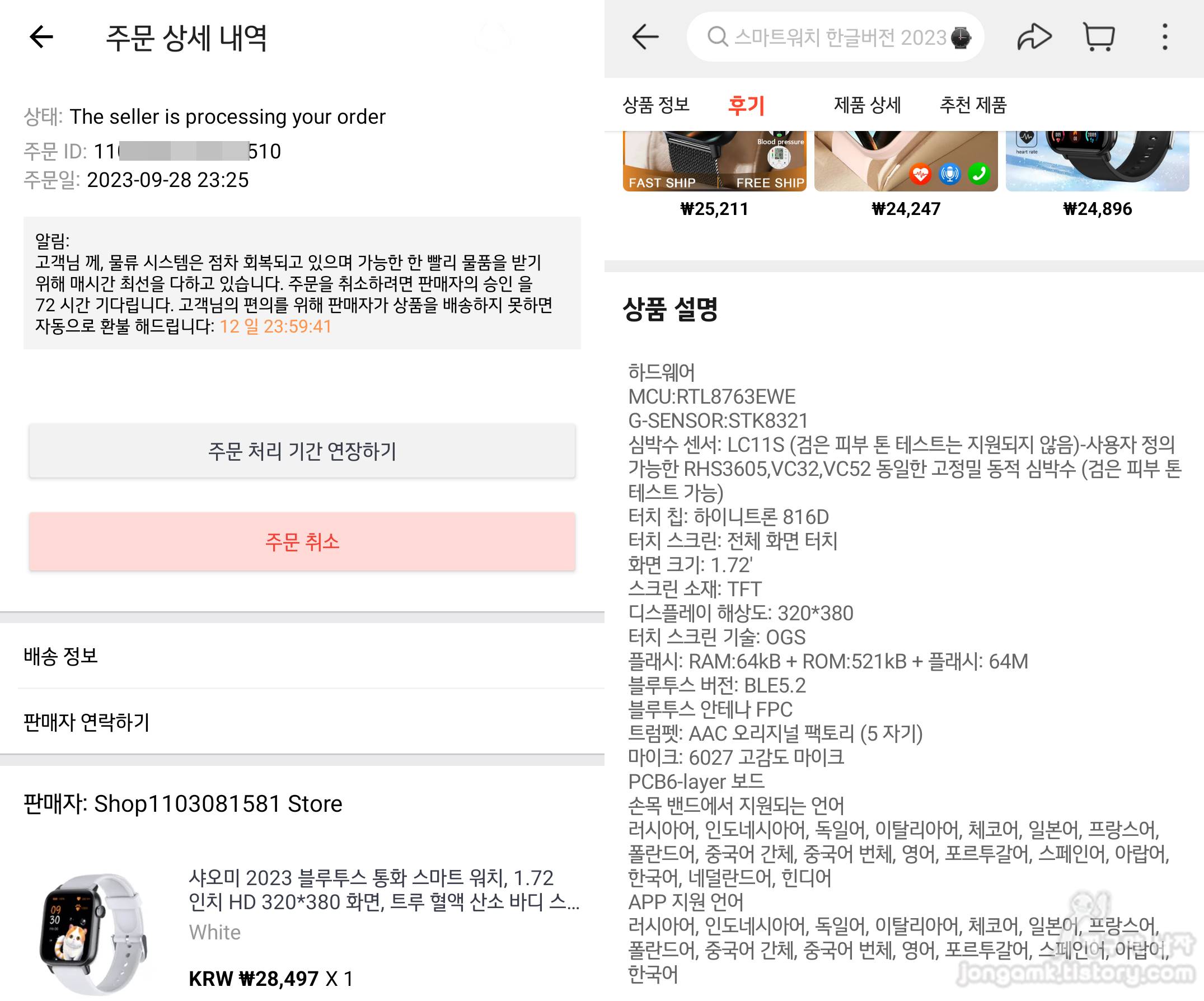
Task: Open the three-dot overflow menu
Action: (x=1164, y=38)
